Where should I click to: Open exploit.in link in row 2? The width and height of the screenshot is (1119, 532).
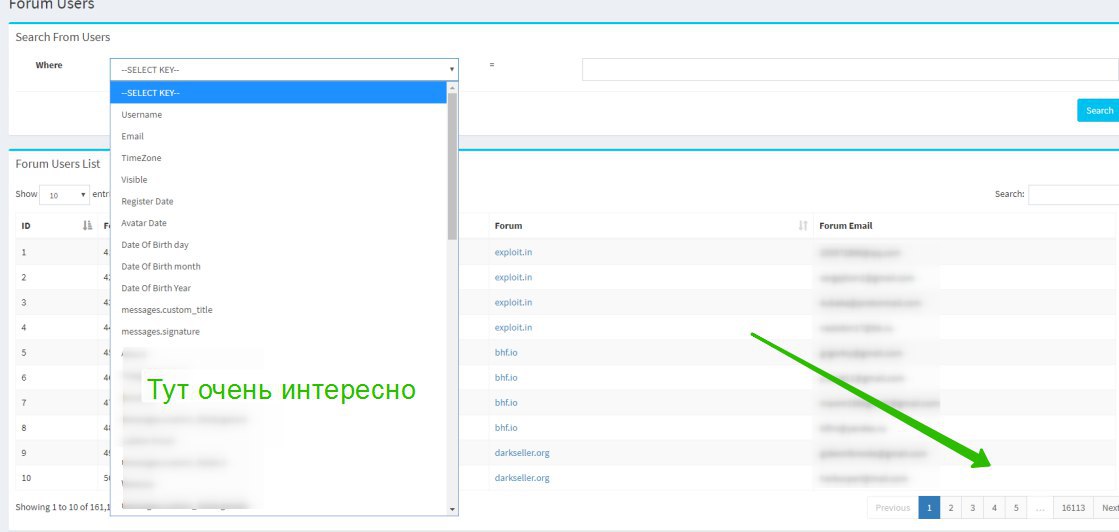click(x=513, y=277)
